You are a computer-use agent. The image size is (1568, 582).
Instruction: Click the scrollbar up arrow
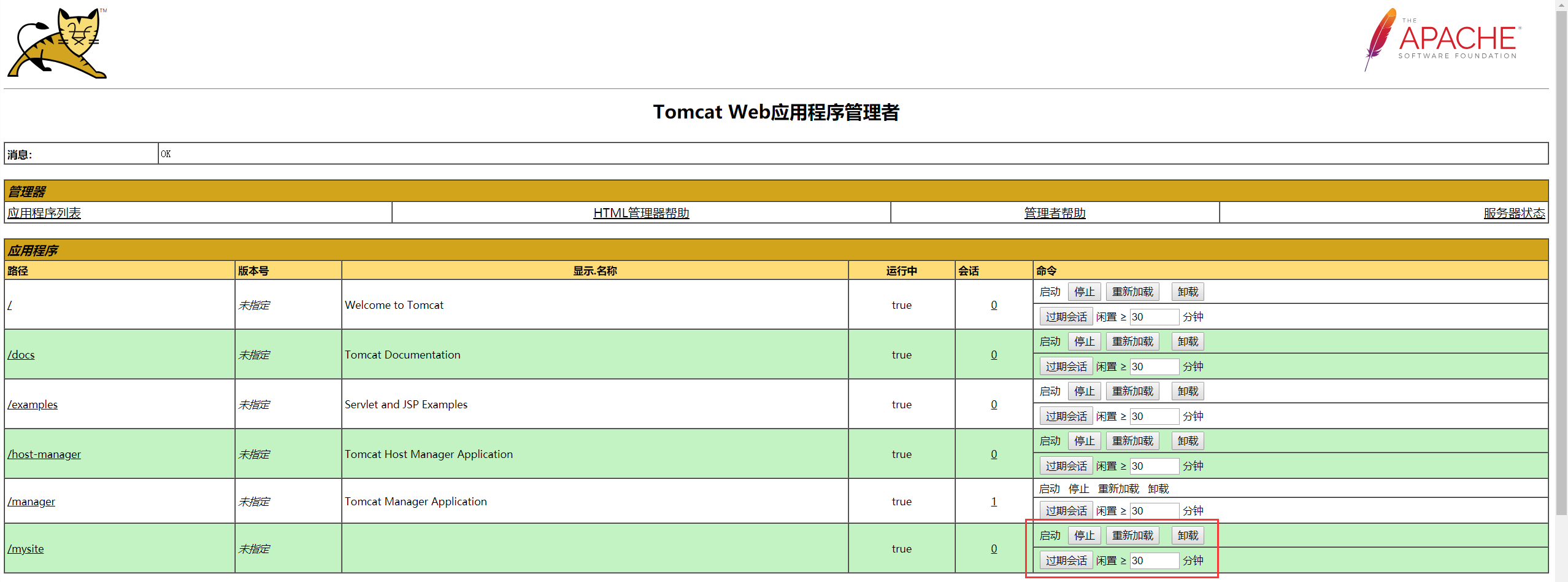pyautogui.click(x=1561, y=5)
